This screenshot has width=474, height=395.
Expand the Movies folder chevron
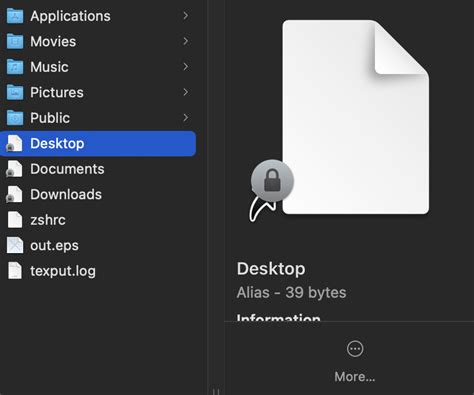186,41
